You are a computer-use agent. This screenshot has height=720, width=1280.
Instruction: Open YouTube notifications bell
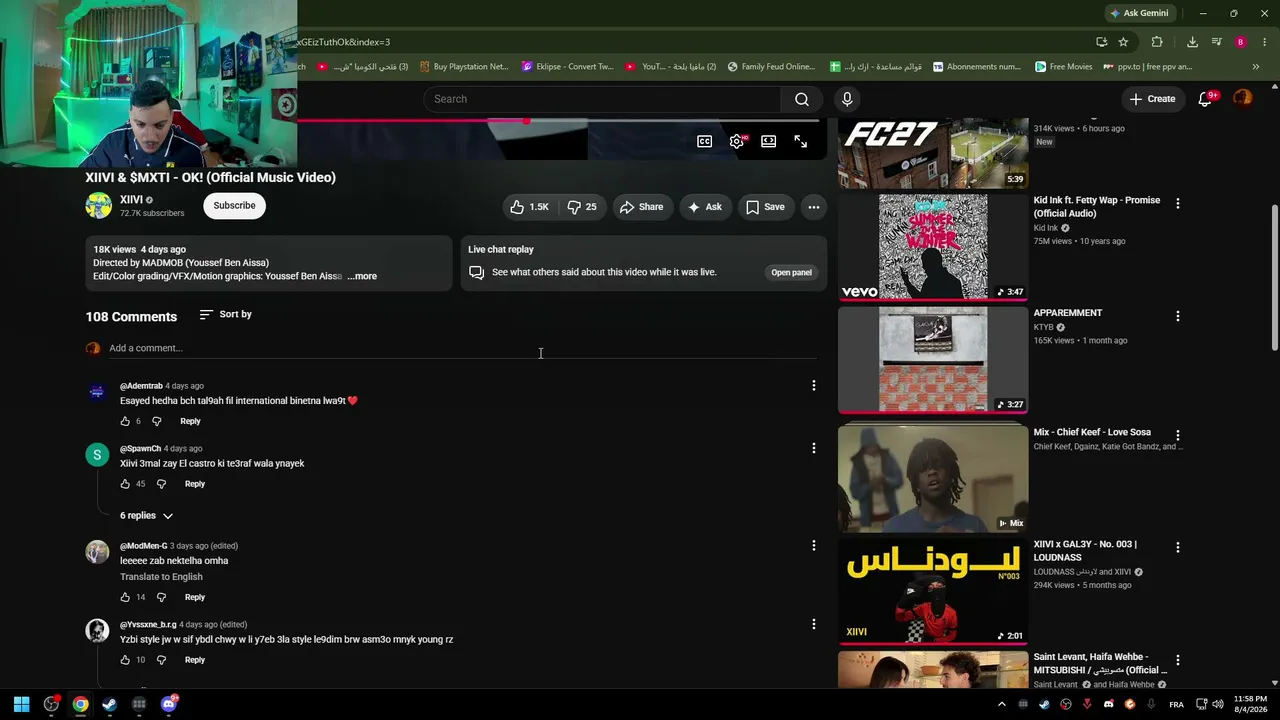tap(1205, 99)
